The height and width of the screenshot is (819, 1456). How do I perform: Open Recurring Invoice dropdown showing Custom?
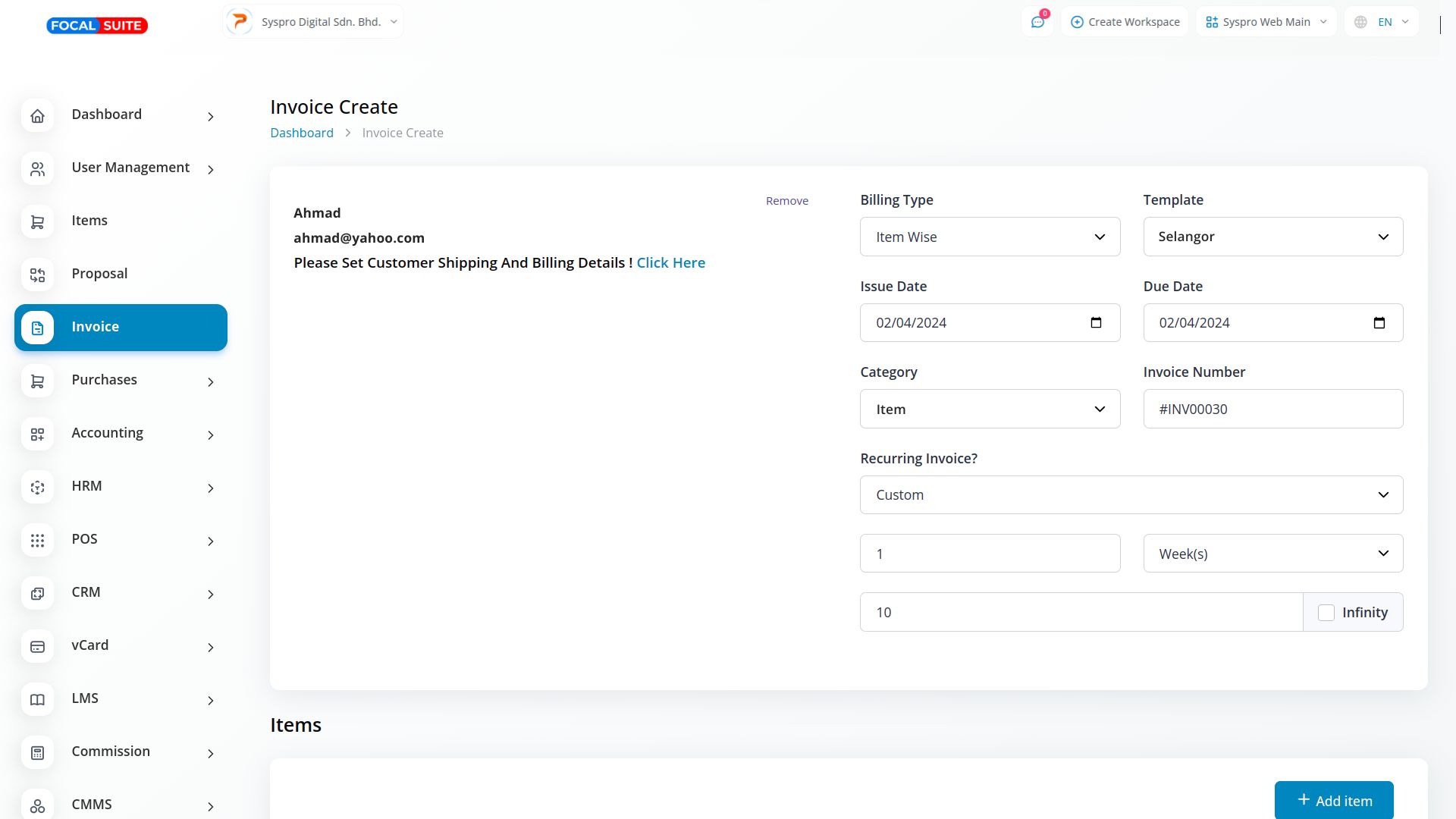1131,494
